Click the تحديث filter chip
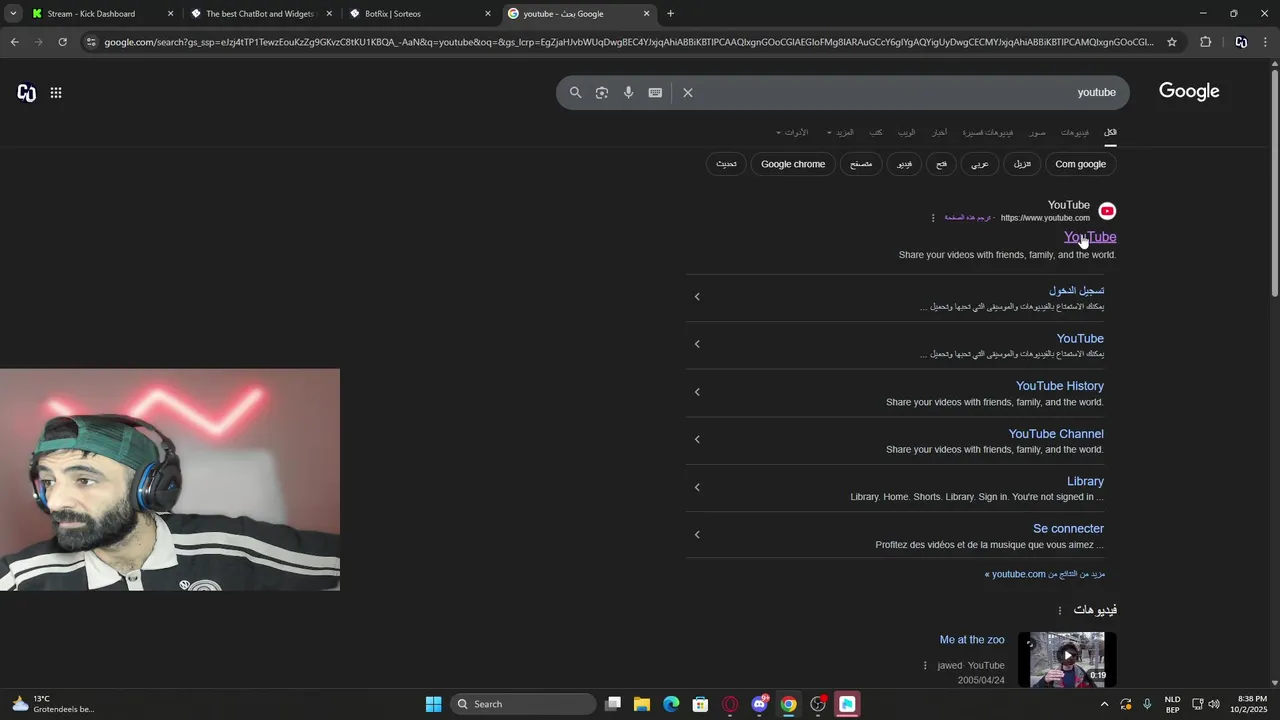Viewport: 1280px width, 720px height. click(726, 164)
